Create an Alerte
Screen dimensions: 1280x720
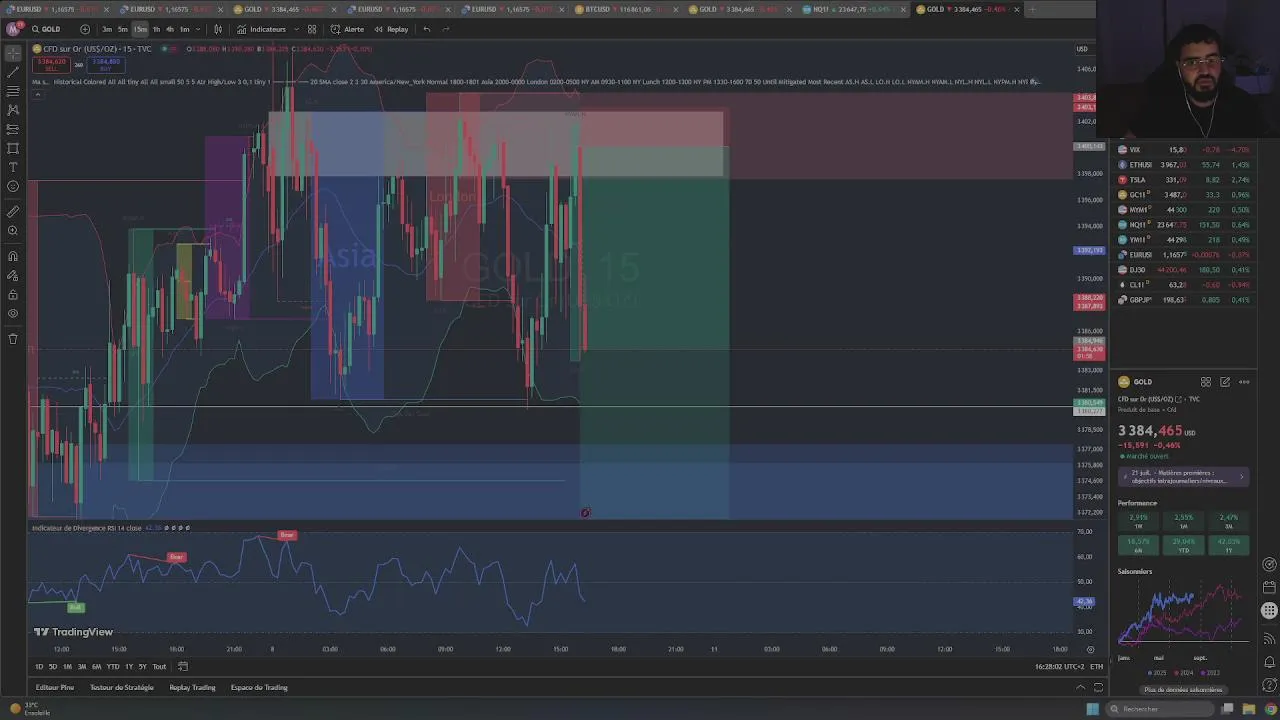[348, 29]
